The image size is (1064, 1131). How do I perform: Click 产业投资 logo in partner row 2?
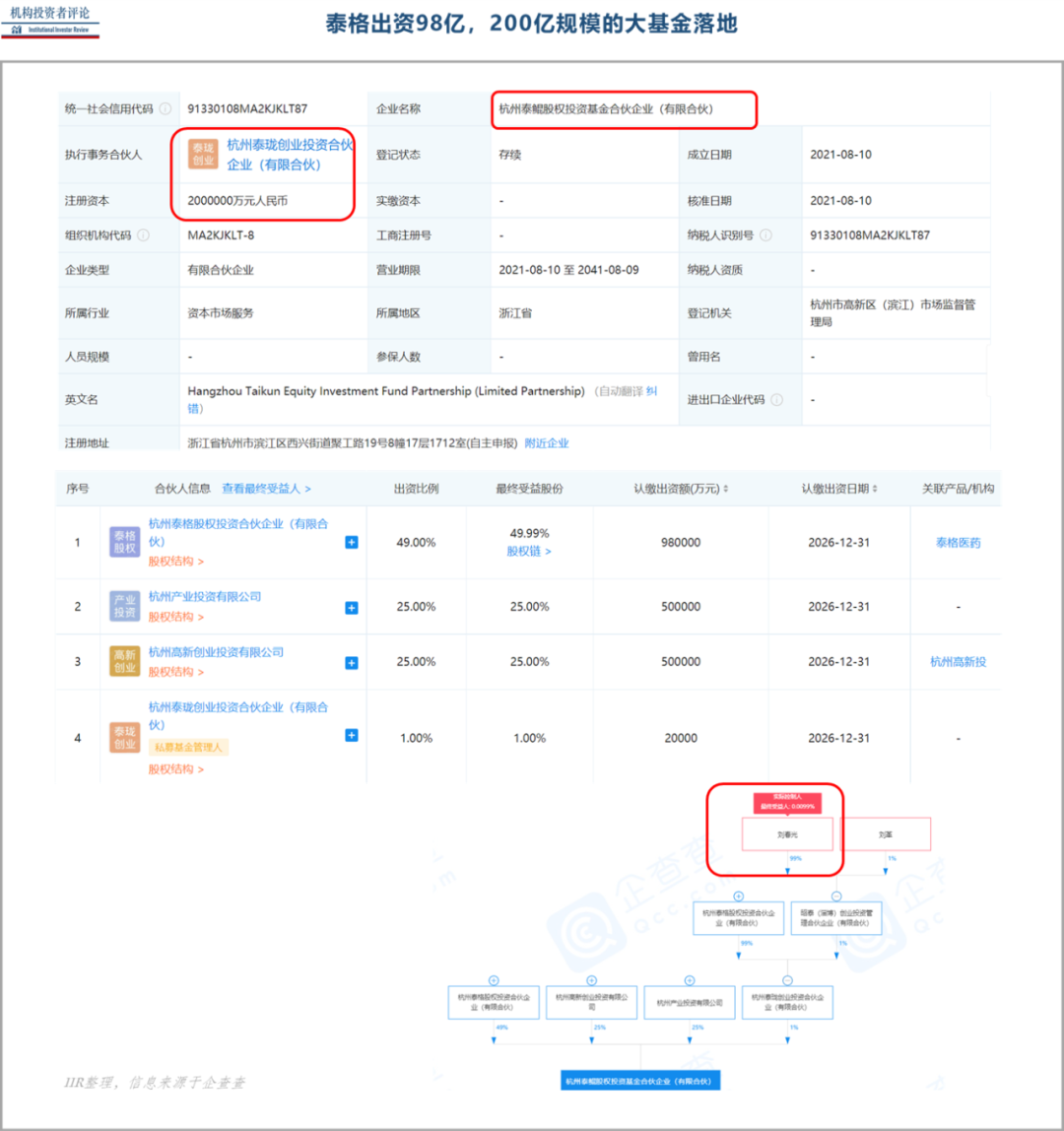[x=125, y=606]
